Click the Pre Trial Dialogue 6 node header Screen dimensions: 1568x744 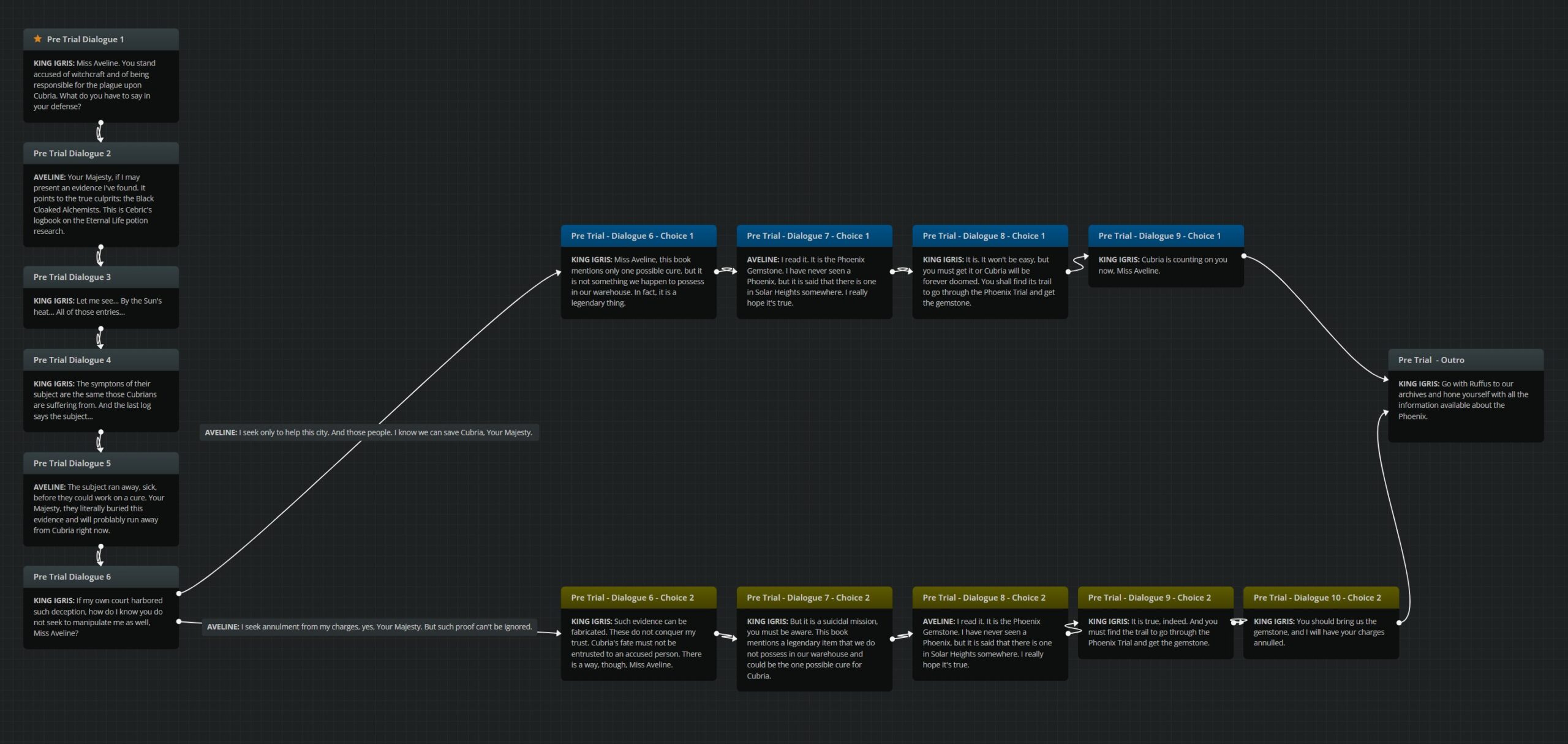tap(101, 577)
